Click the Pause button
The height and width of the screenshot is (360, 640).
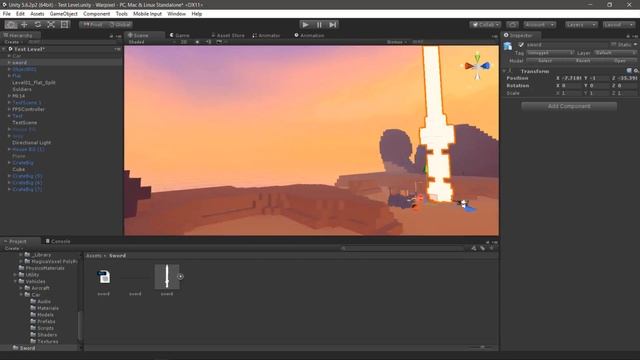pos(319,24)
